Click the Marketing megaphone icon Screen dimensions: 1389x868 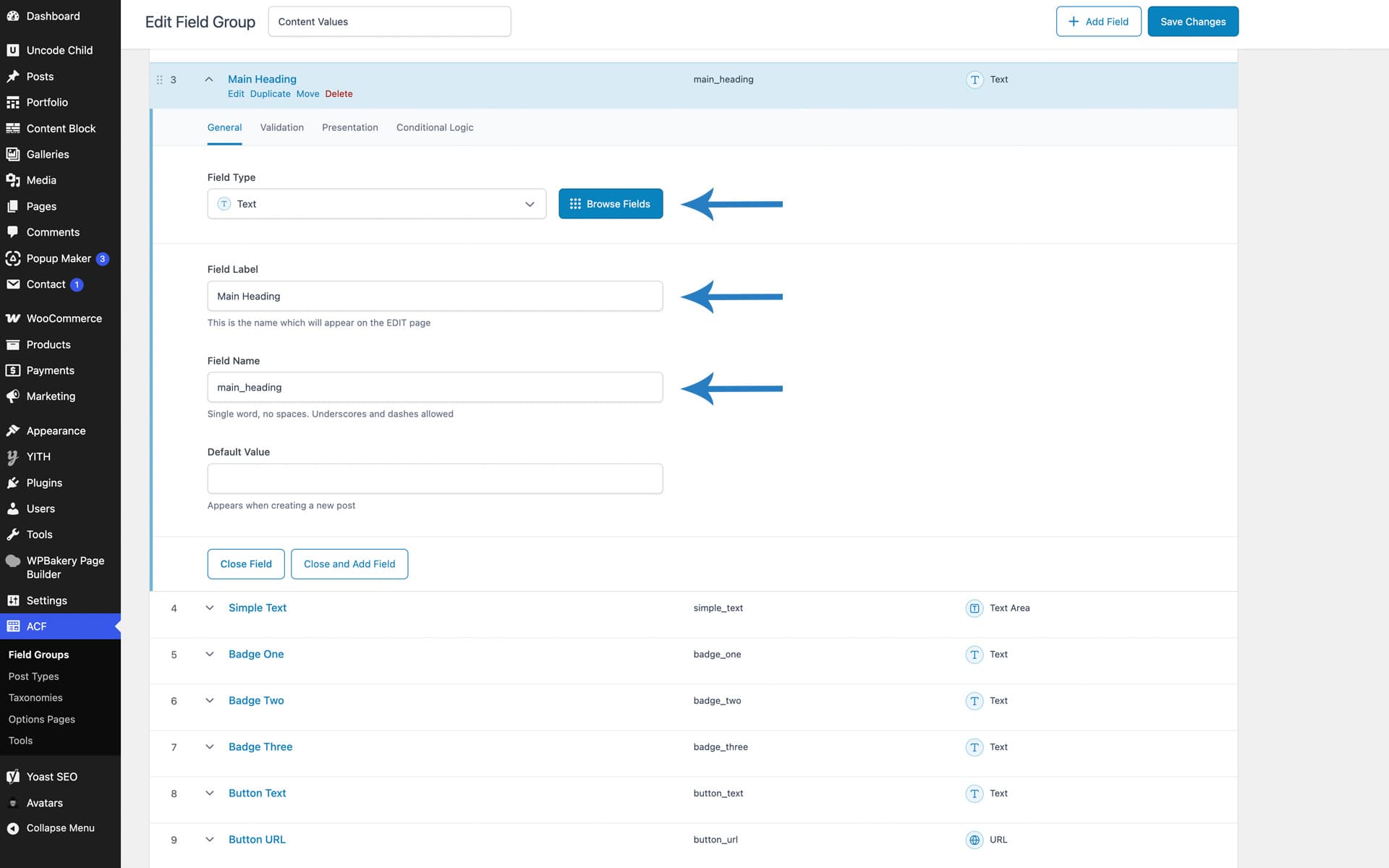coord(13,396)
